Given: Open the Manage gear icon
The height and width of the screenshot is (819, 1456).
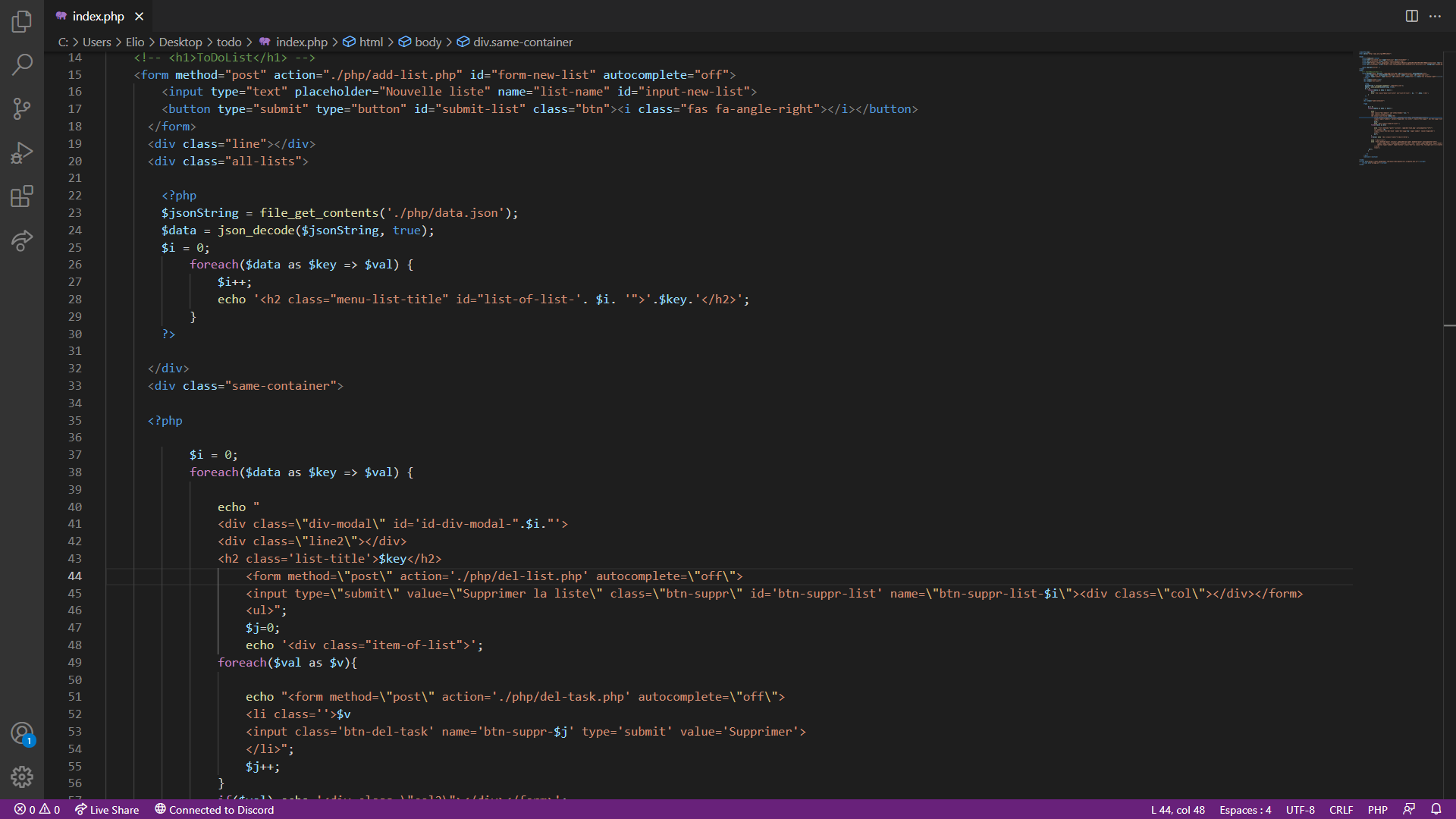Looking at the screenshot, I should point(22,777).
